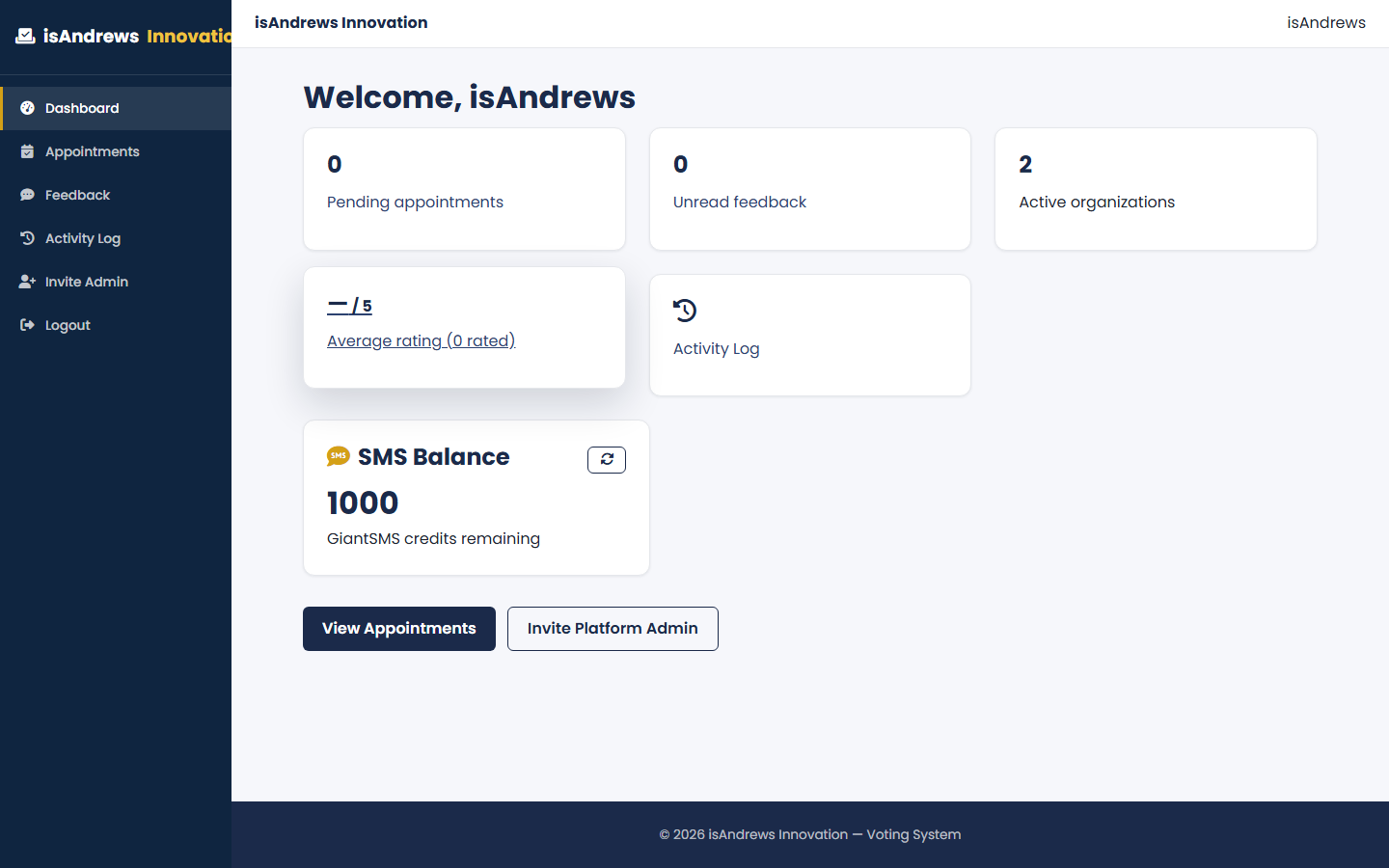Click the isAndrews Innovation header title
Screen dimensions: 1389x868
coord(341,22)
